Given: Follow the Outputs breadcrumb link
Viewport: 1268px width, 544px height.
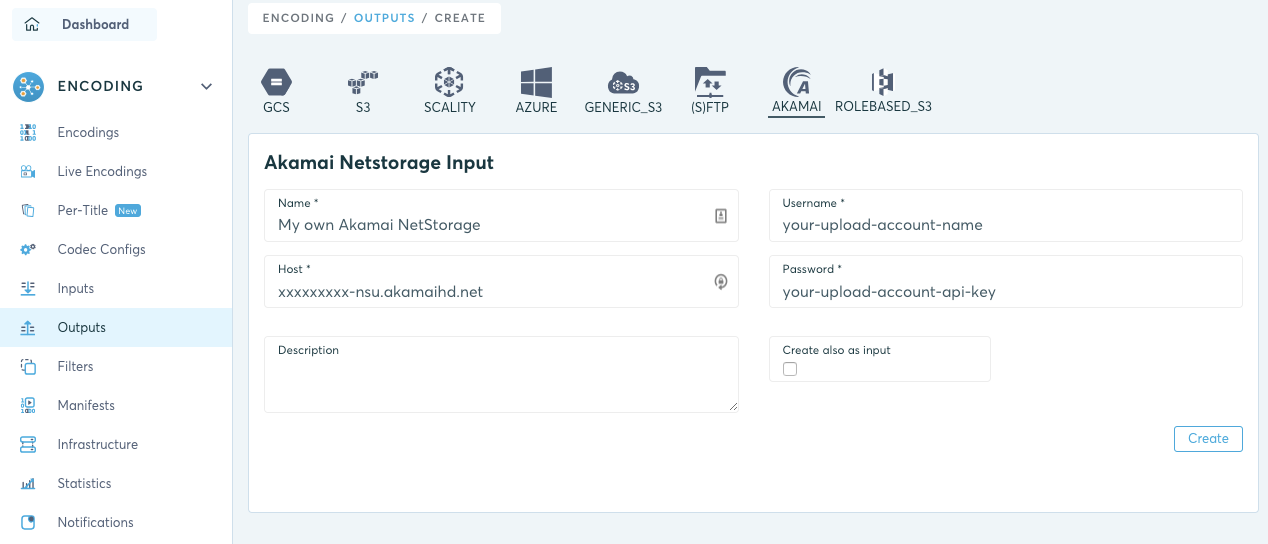Looking at the screenshot, I should [384, 18].
